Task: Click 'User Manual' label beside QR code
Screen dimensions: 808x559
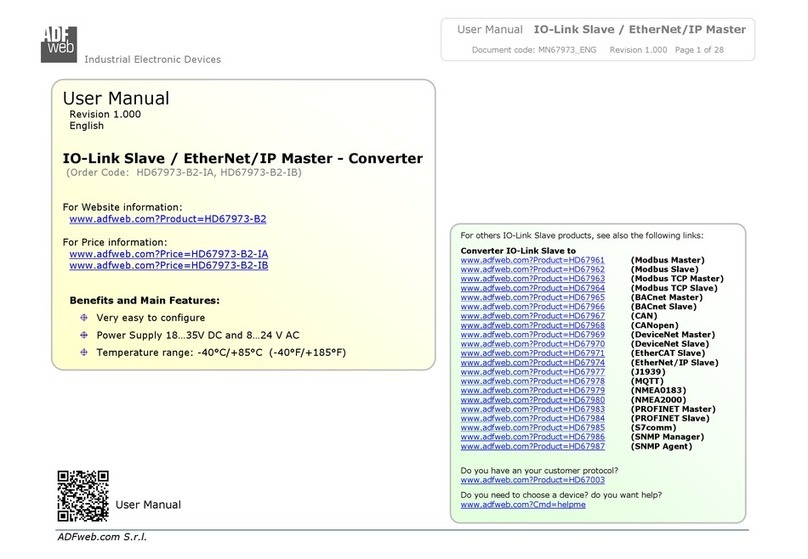Action: (148, 505)
